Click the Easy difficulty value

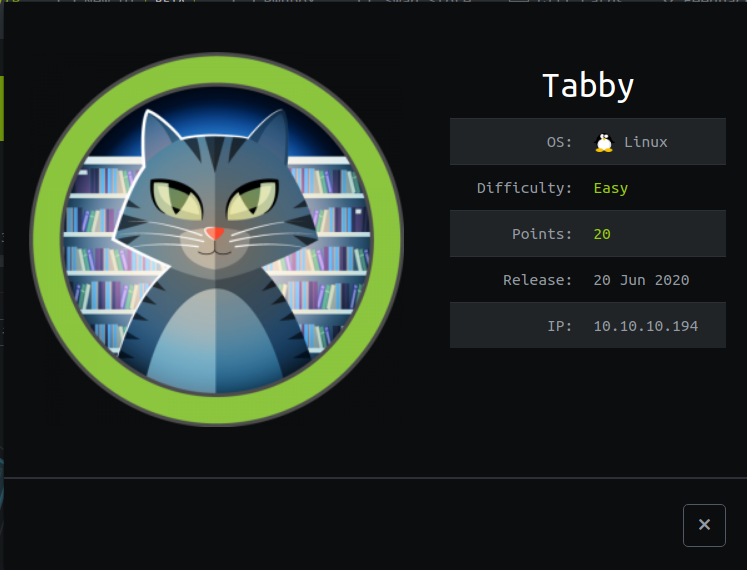click(x=610, y=188)
